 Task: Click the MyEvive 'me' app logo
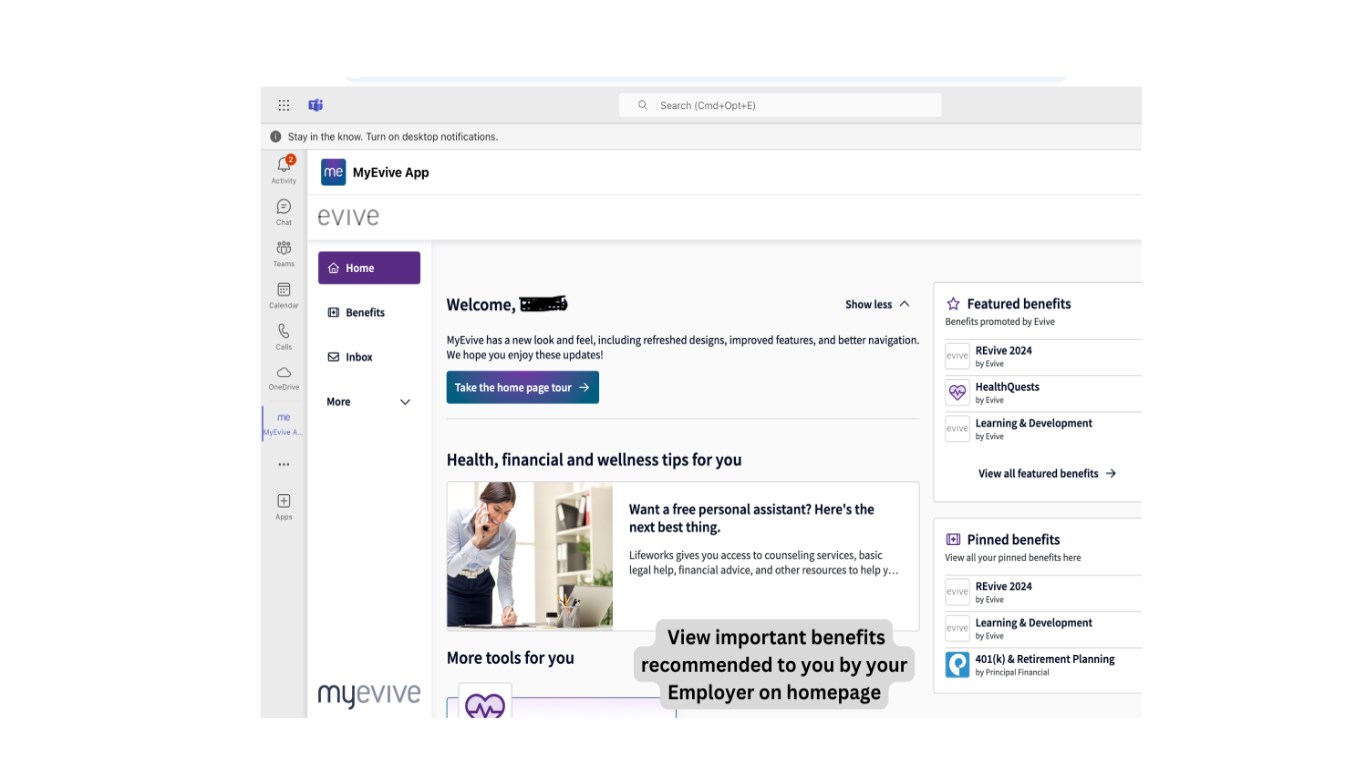[333, 172]
